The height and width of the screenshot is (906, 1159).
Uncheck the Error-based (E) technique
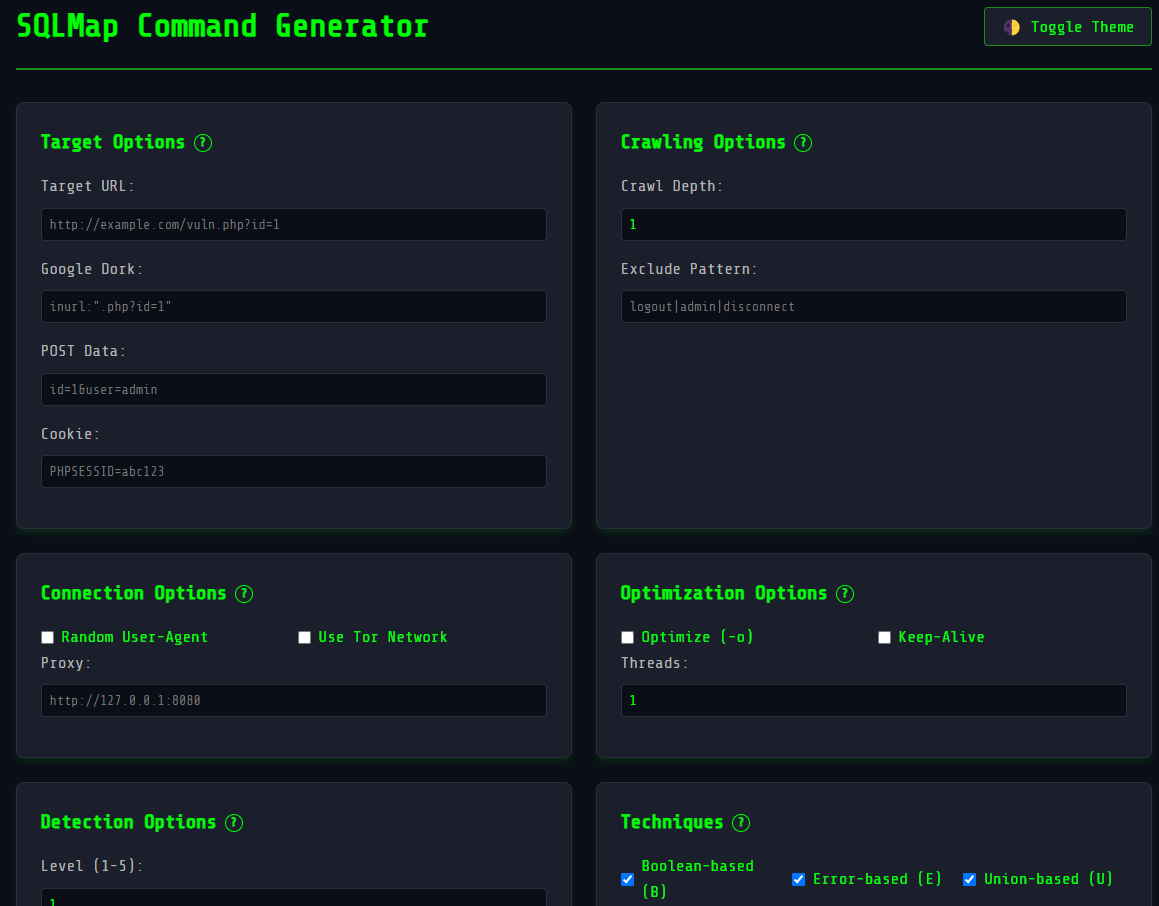click(x=798, y=879)
